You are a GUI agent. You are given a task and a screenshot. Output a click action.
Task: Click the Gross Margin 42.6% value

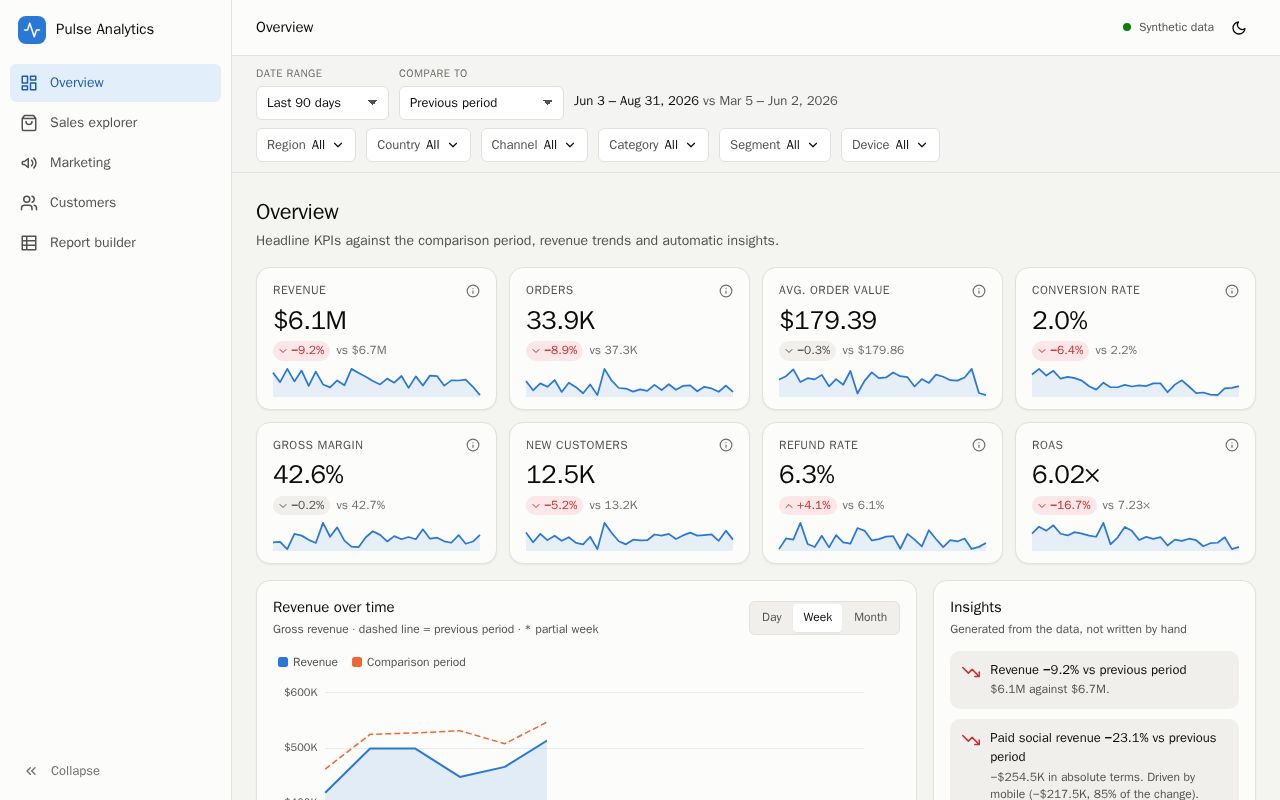point(308,475)
